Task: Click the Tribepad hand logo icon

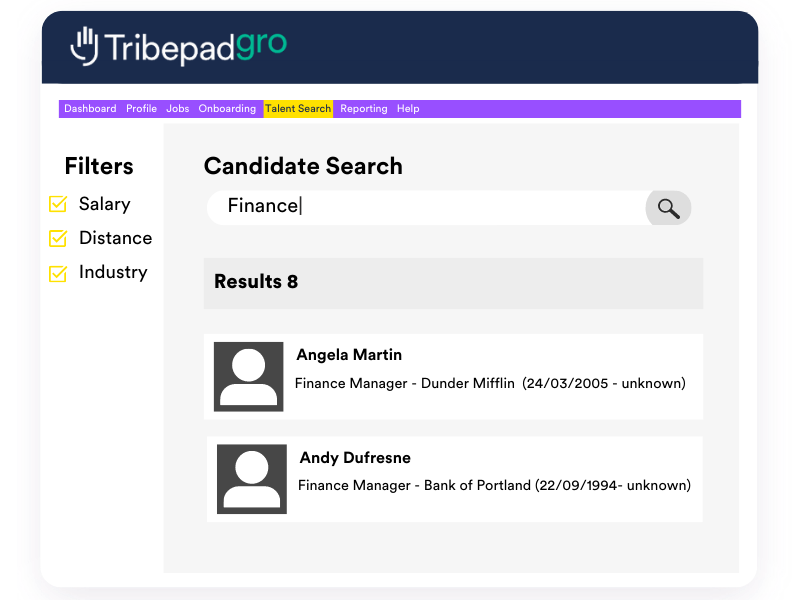Action: (x=85, y=46)
